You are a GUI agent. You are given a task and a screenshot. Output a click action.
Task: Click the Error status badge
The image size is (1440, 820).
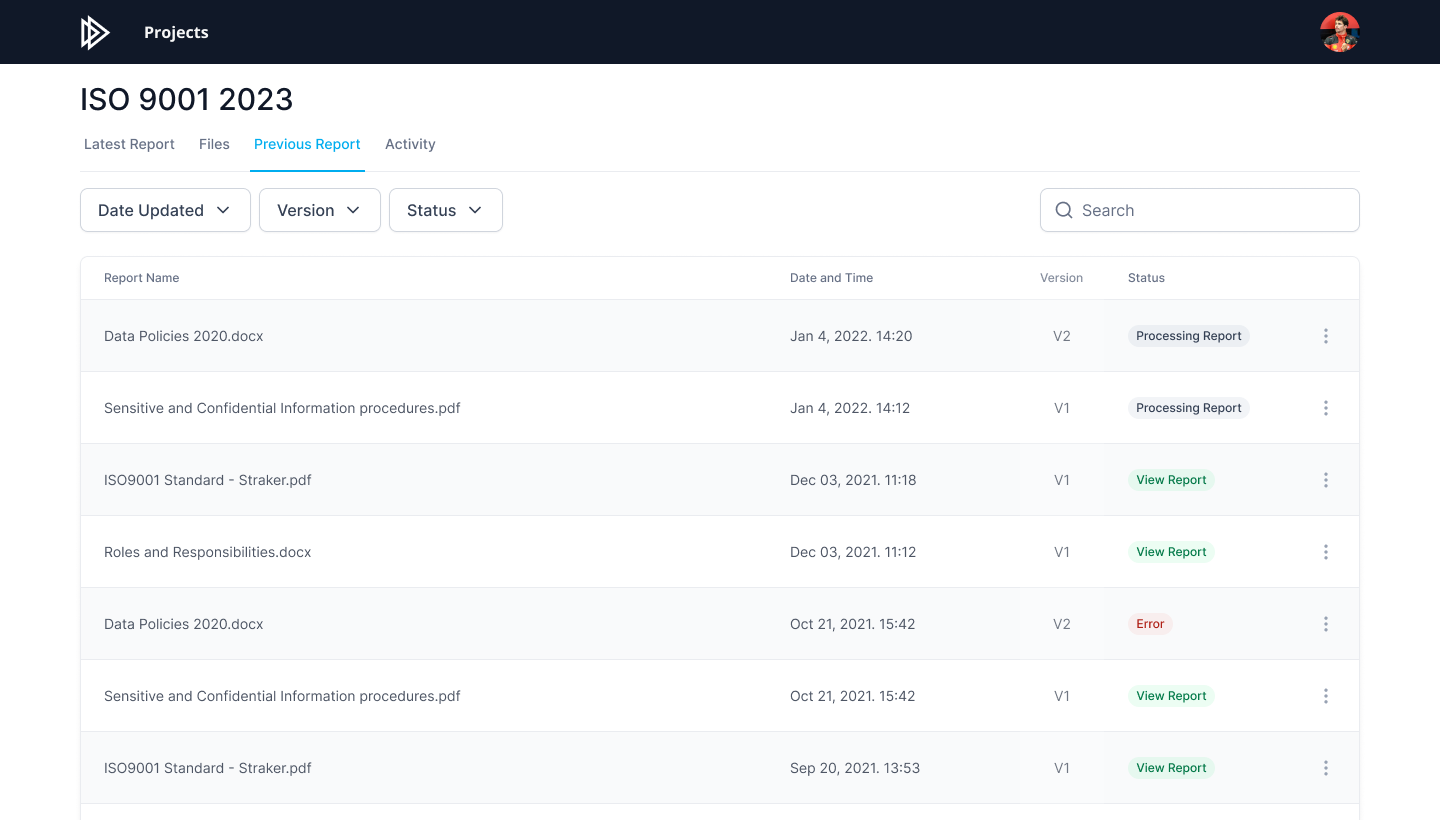pos(1150,624)
